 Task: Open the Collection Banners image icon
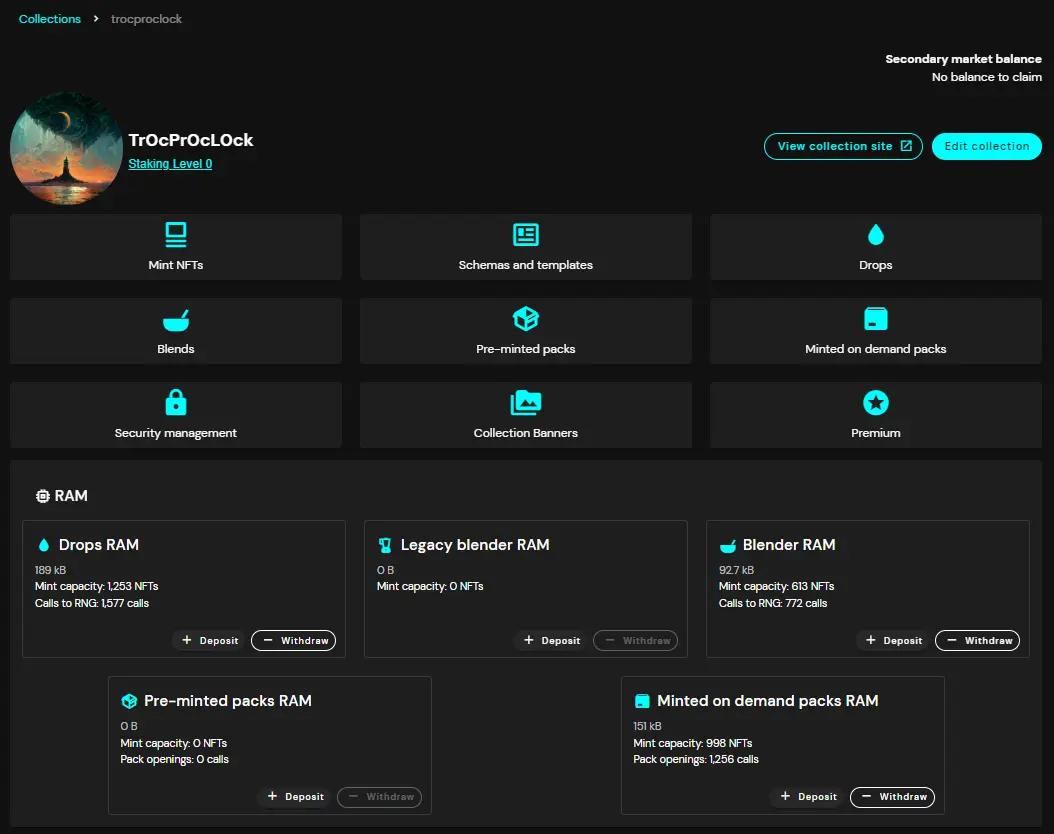coord(526,403)
